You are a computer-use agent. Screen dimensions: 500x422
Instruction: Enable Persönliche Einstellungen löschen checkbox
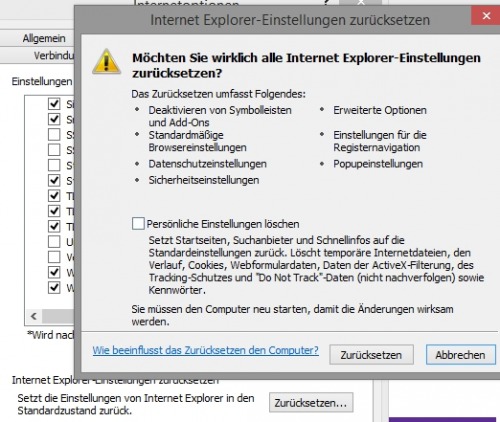[138, 224]
